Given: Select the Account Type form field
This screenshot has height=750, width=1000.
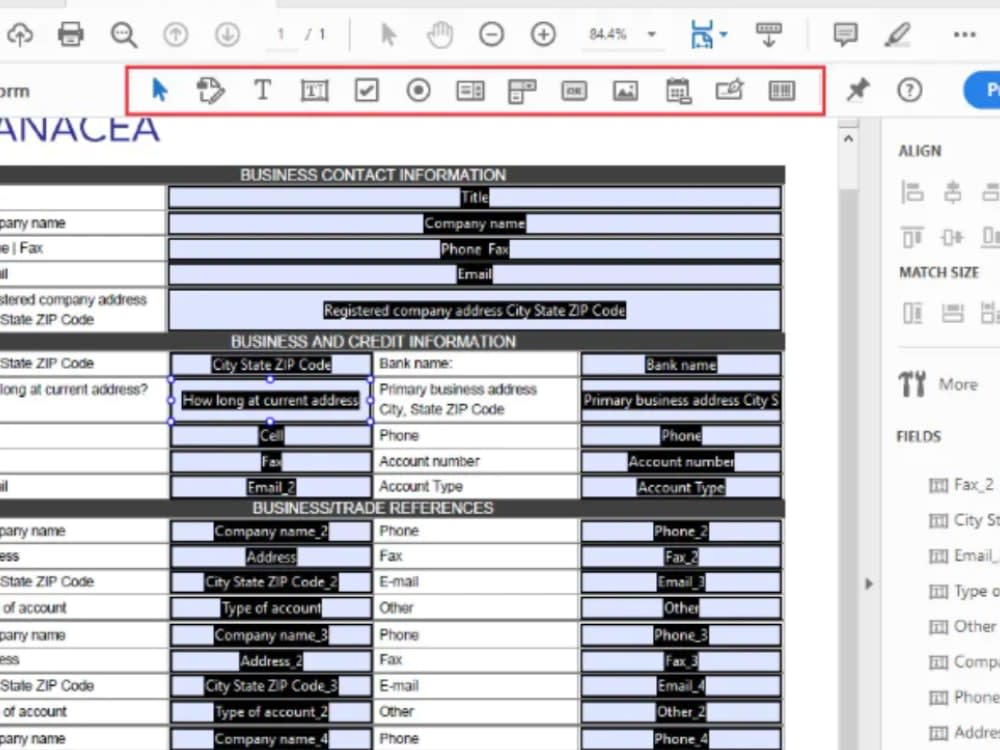Looking at the screenshot, I should click(681, 487).
